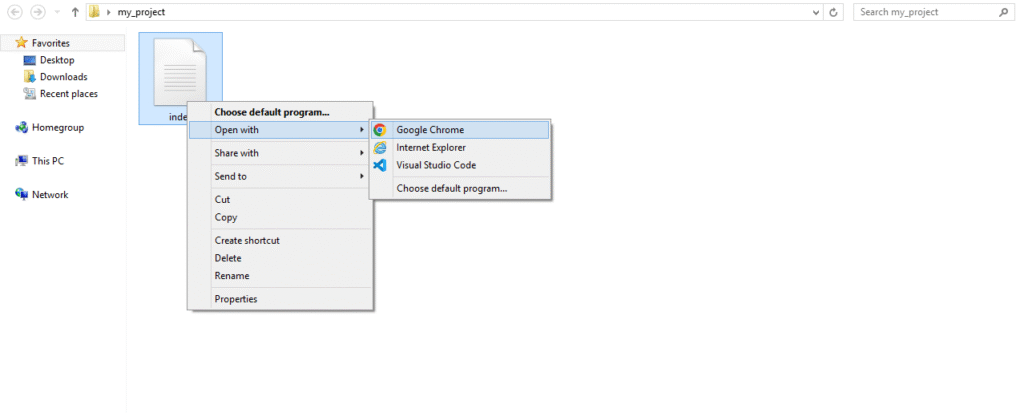1024x413 pixels.
Task: Expand the Share with submenu
Action: [280, 153]
